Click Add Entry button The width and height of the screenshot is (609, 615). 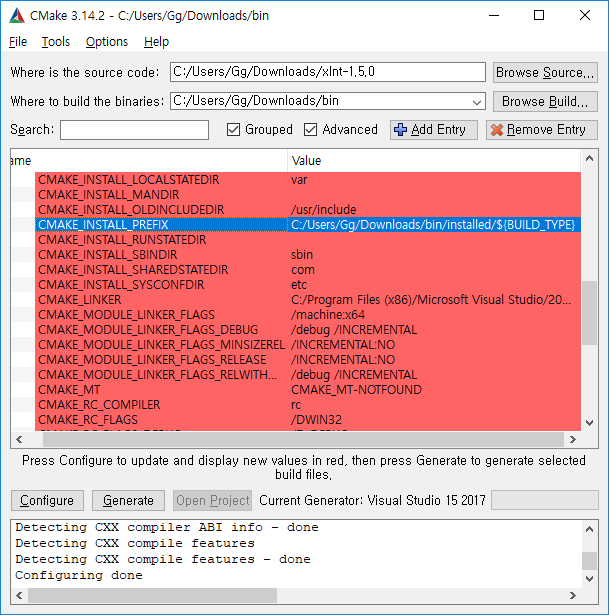tap(434, 130)
